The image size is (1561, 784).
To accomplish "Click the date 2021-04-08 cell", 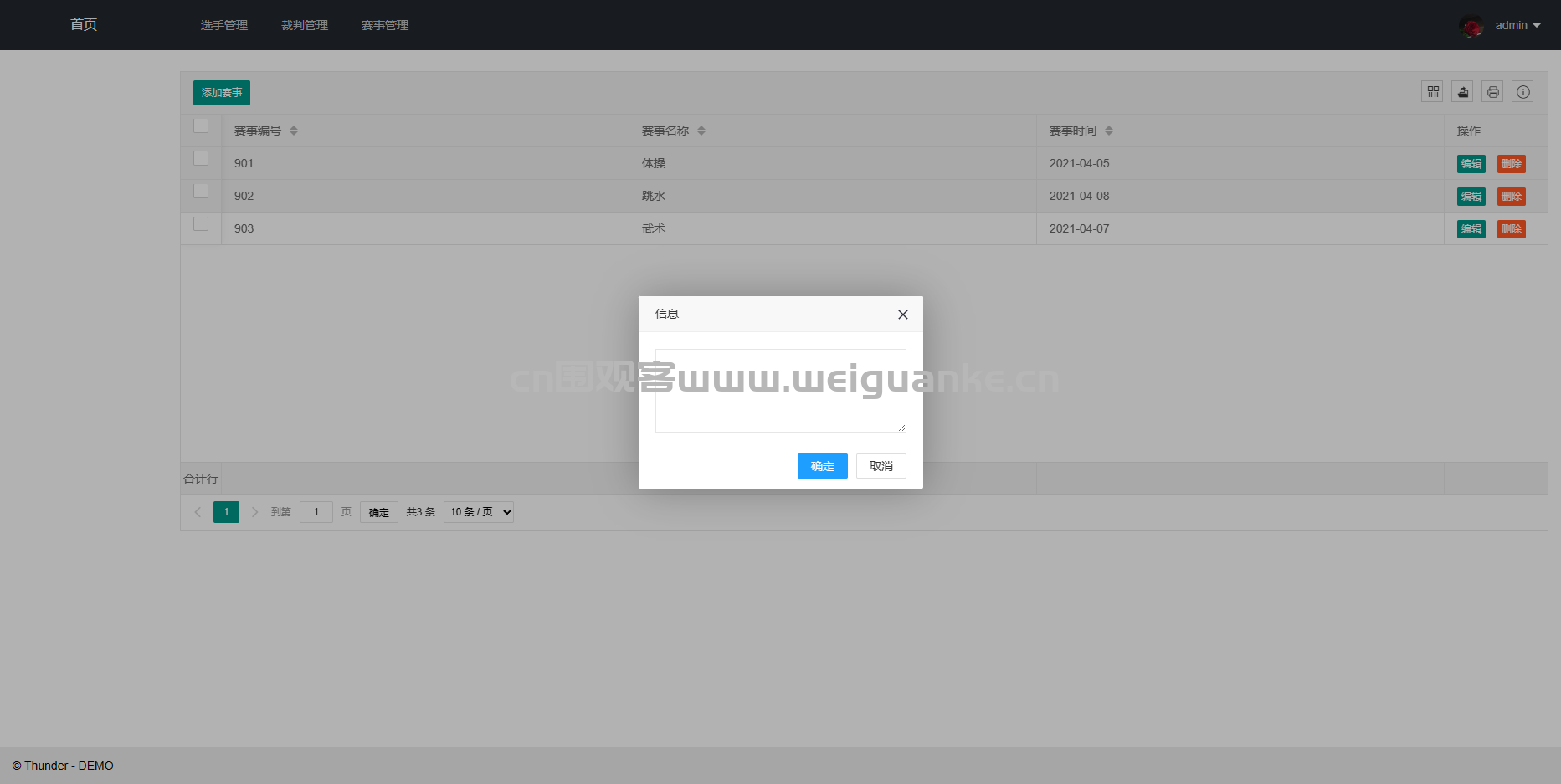I will tap(1240, 196).
